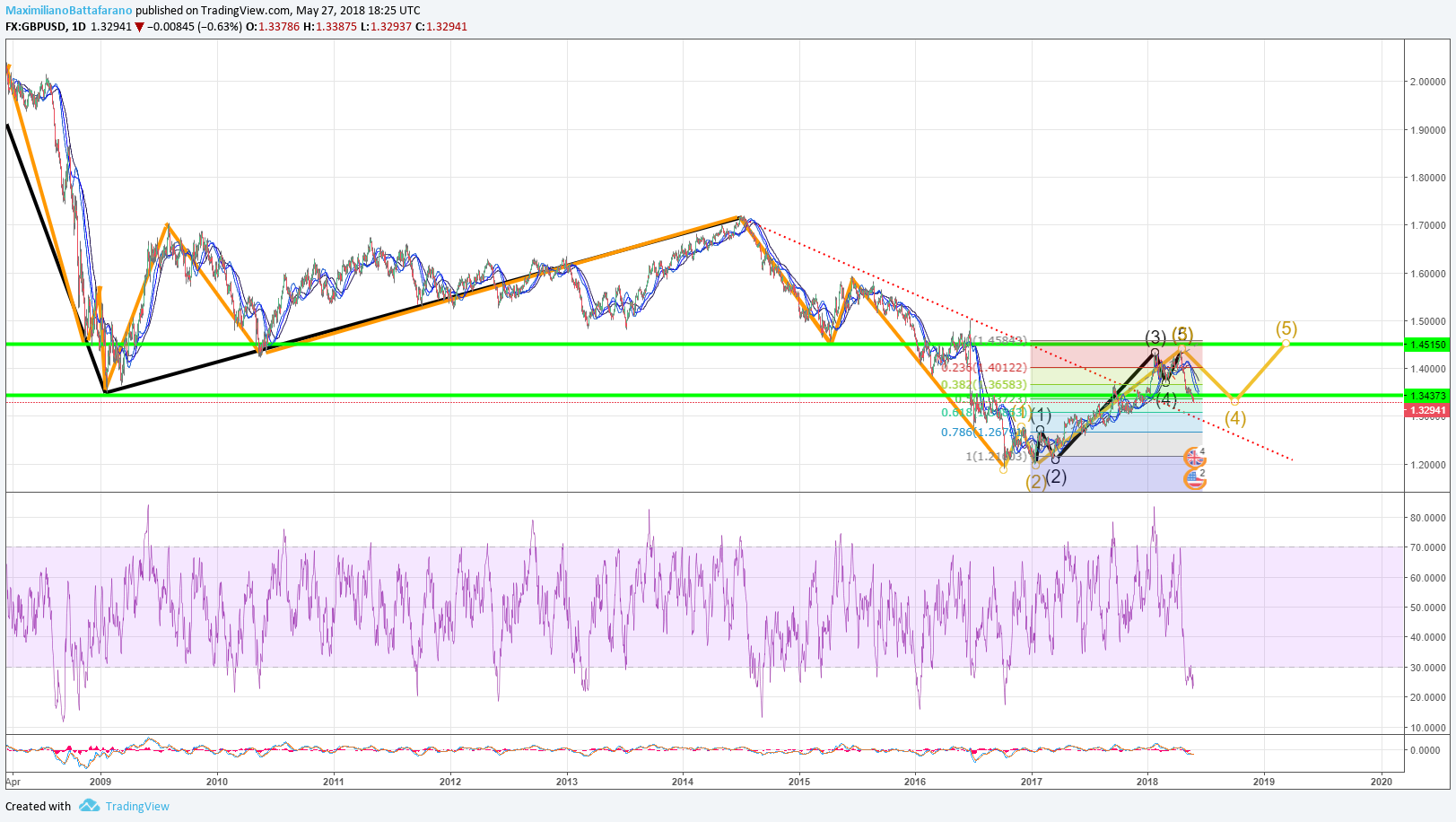
Task: Select the black (2) wave label
Action: (x=1057, y=477)
